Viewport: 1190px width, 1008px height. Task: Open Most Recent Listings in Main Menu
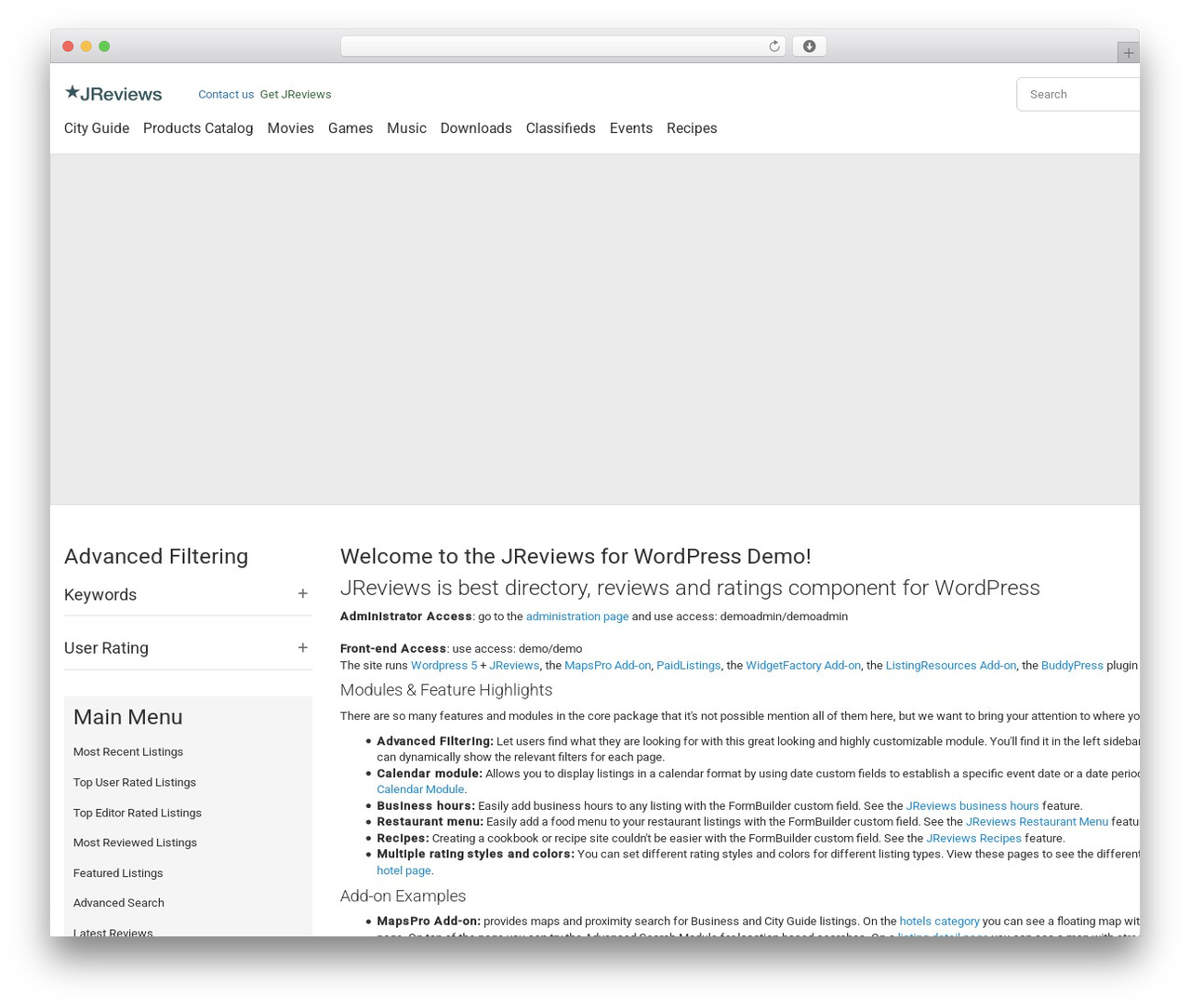[x=128, y=752]
